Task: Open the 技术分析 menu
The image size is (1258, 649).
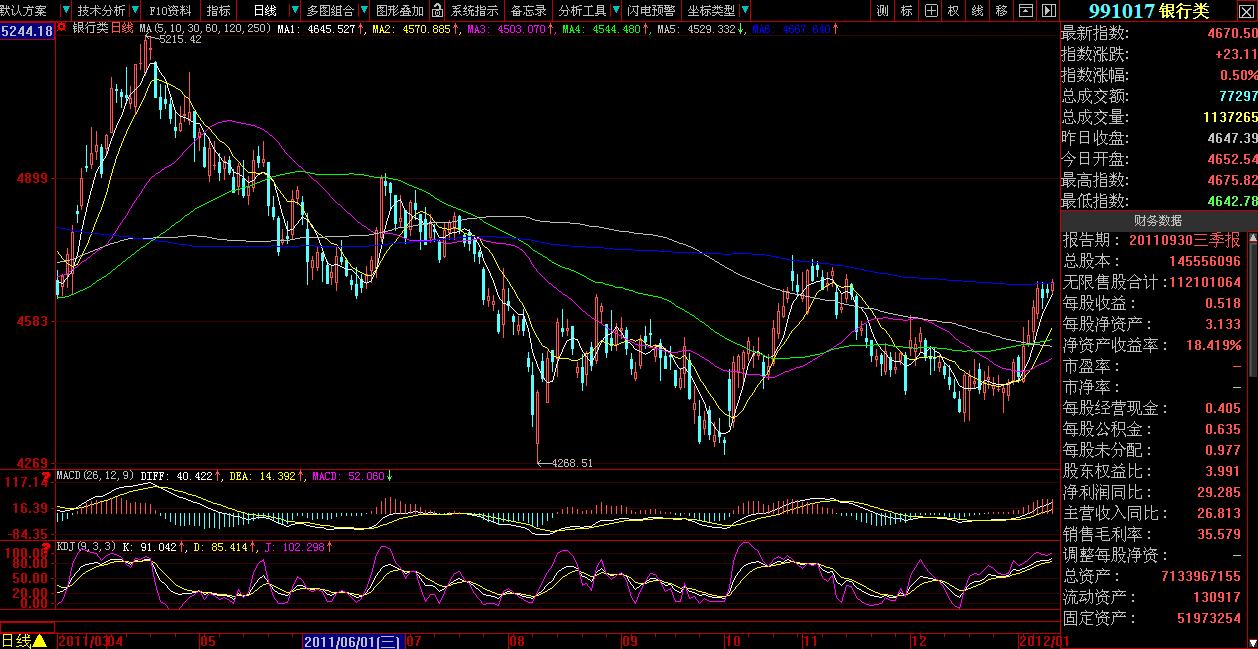Action: 100,10
